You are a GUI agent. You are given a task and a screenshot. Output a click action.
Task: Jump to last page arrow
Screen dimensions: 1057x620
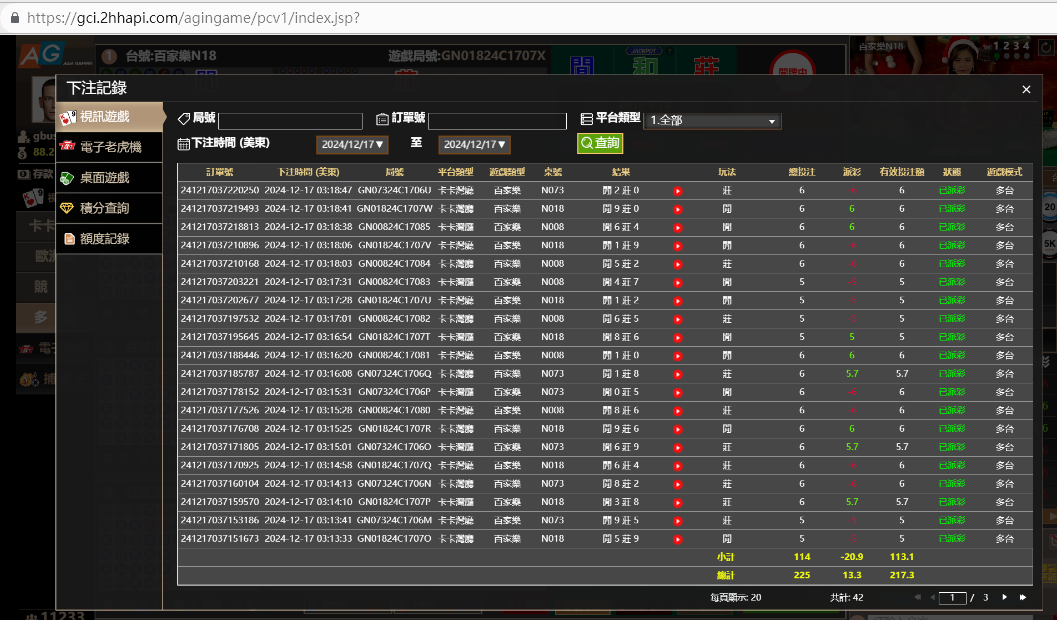pyautogui.click(x=1022, y=597)
